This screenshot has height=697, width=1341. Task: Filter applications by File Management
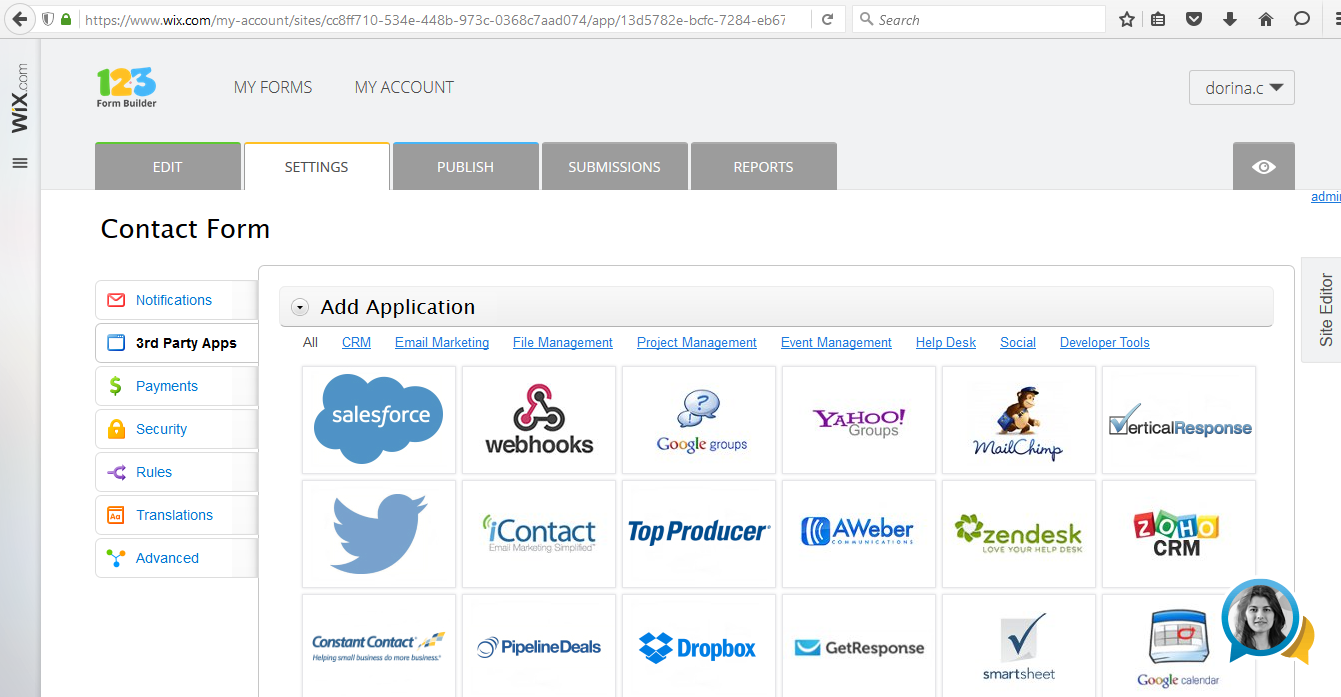coord(563,342)
